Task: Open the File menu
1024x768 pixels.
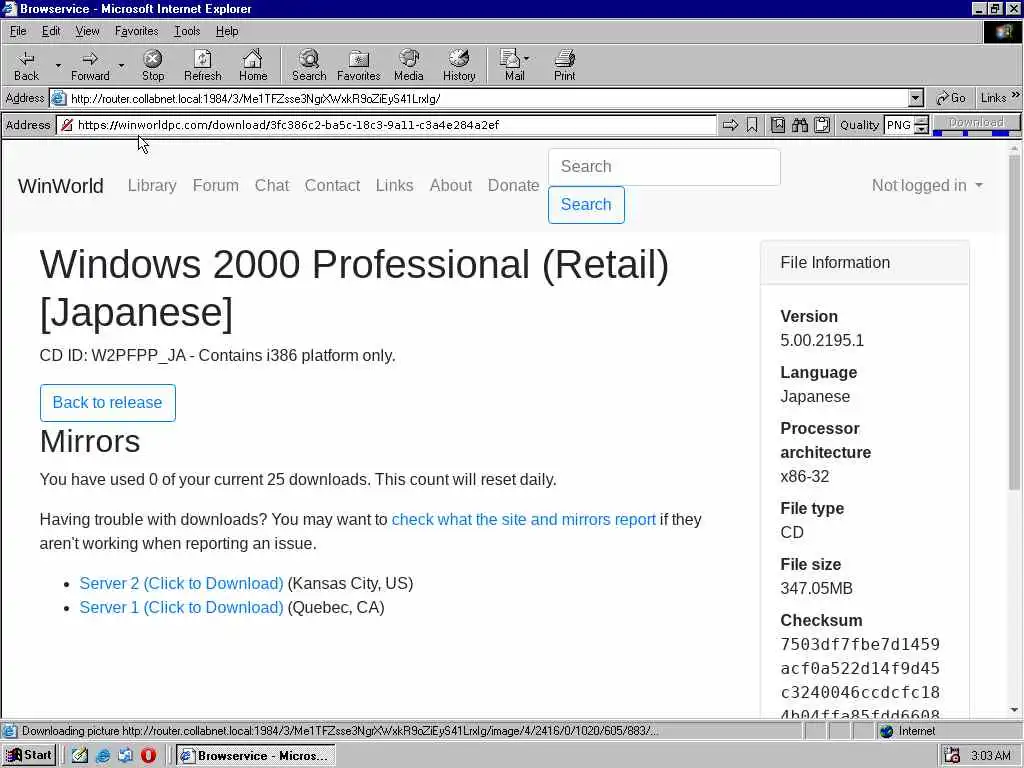Action: tap(18, 31)
